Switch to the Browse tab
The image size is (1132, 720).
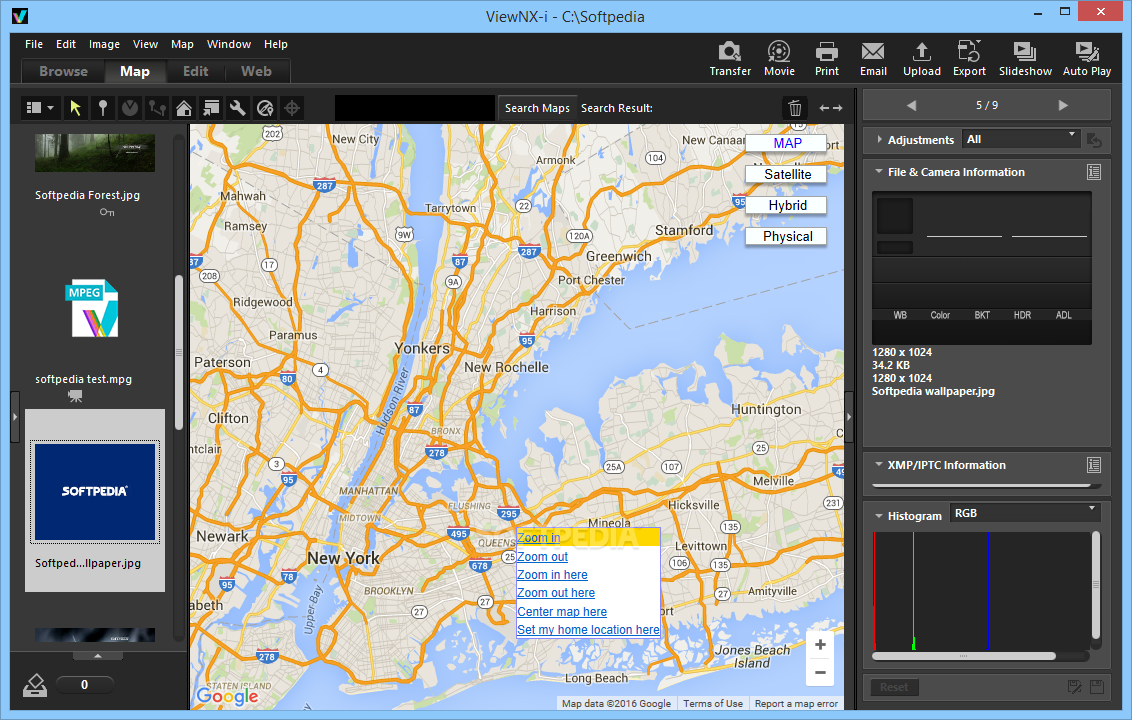tap(64, 71)
